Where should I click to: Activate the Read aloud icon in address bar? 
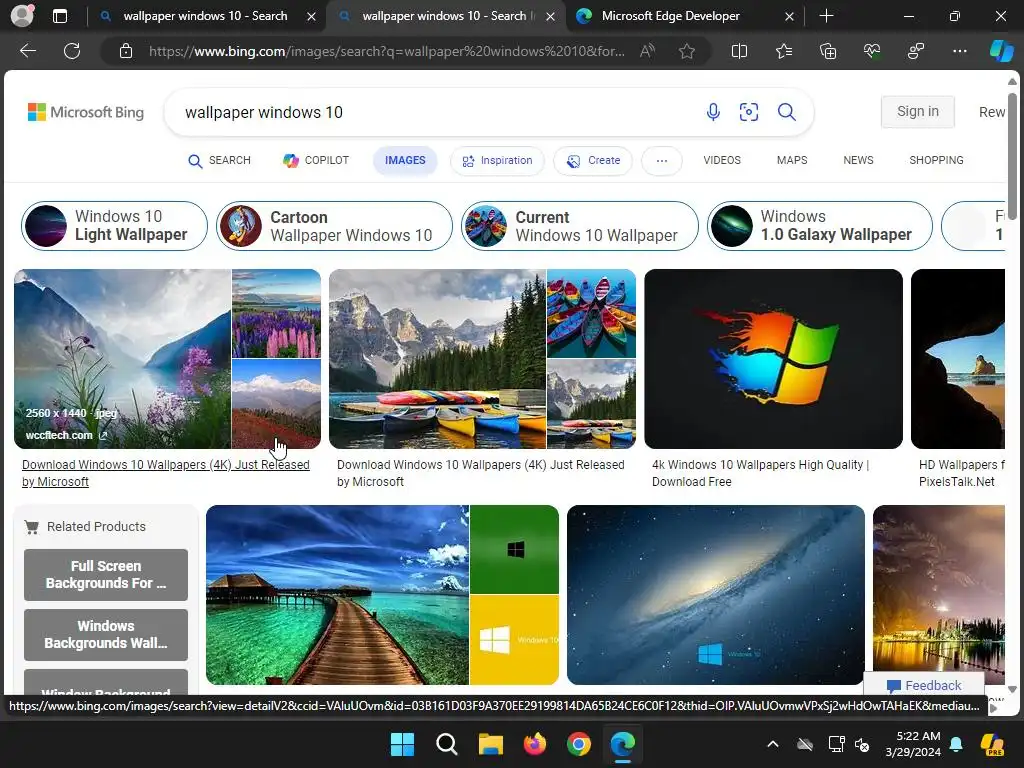[647, 51]
